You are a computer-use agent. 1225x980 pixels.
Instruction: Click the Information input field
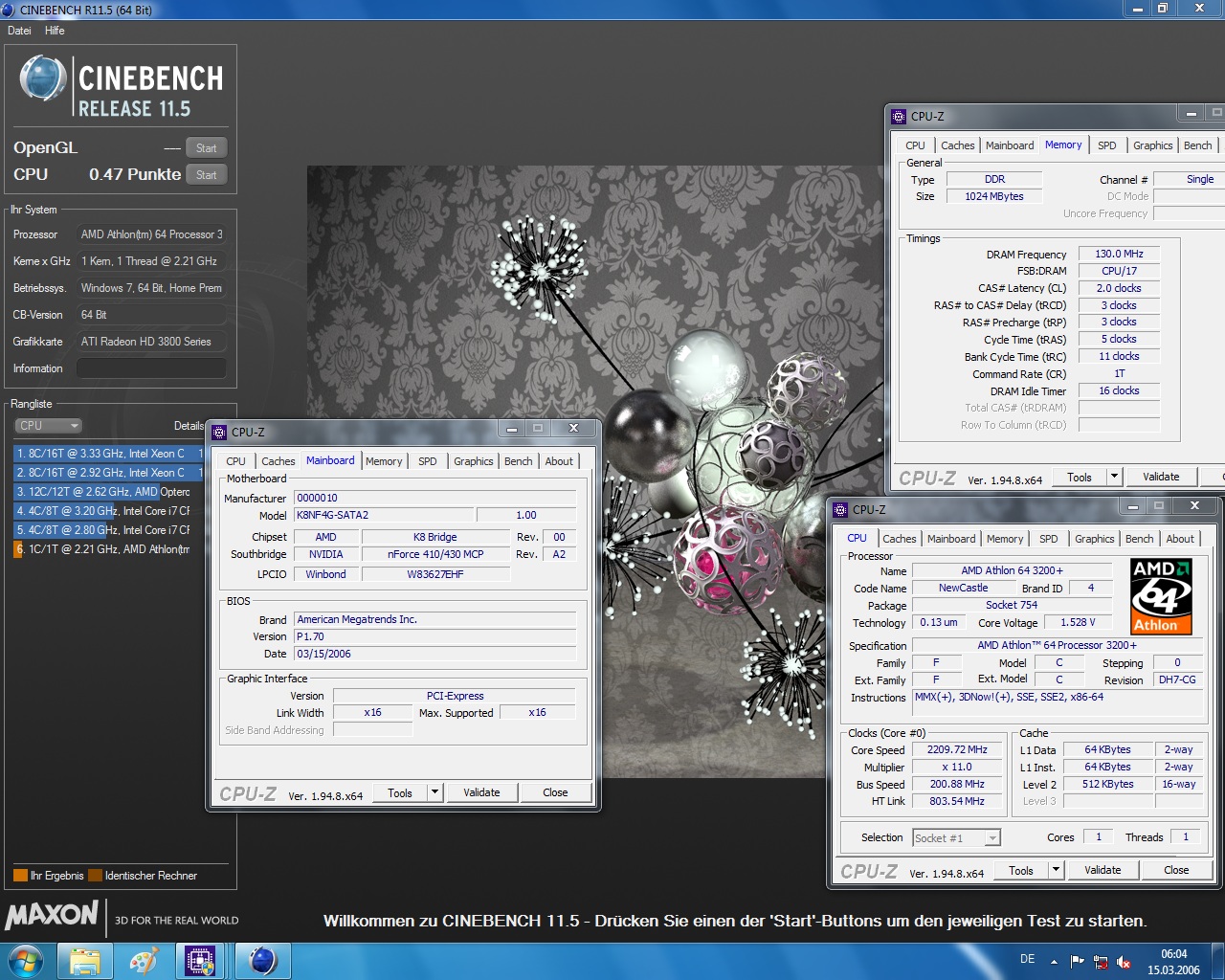[151, 368]
